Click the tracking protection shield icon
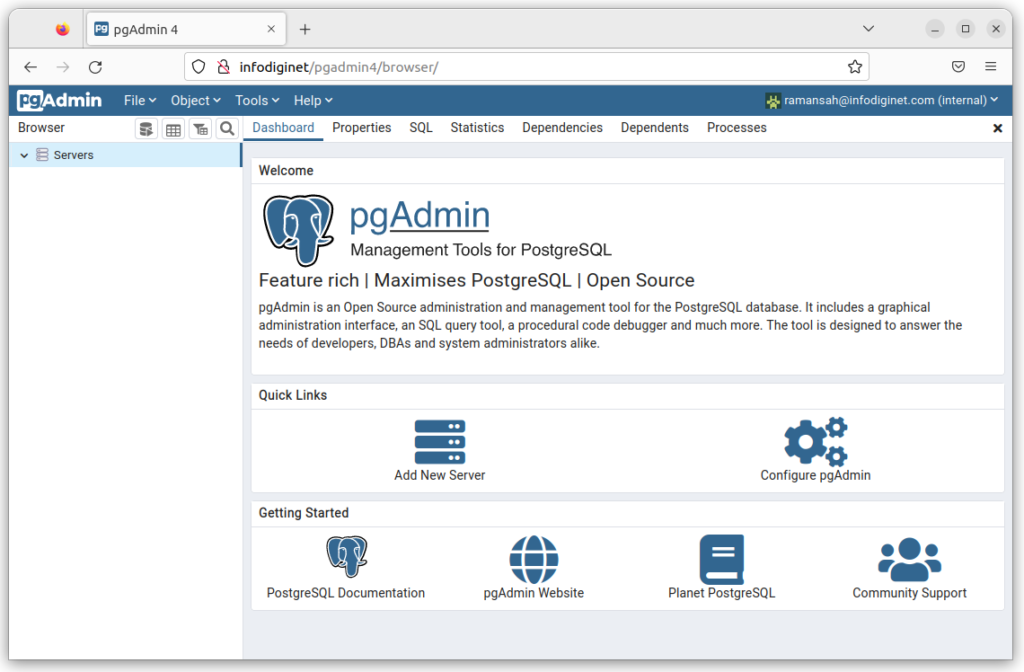 tap(199, 67)
